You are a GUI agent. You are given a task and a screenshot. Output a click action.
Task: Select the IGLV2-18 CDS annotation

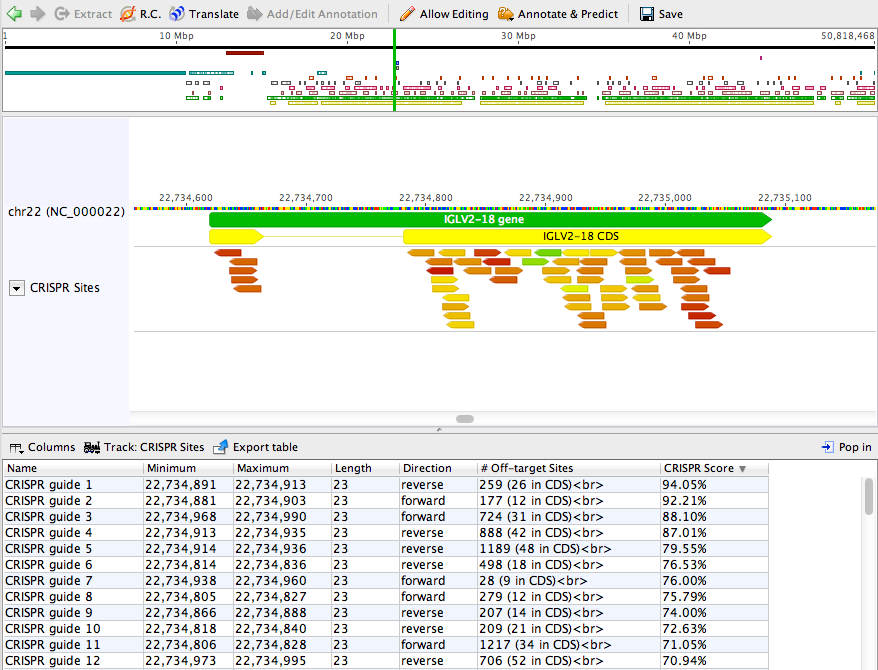click(587, 236)
